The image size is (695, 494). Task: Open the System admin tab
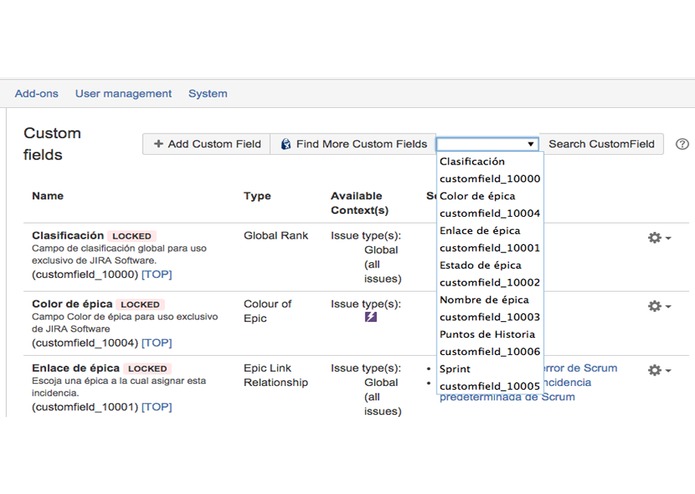pyautogui.click(x=208, y=93)
